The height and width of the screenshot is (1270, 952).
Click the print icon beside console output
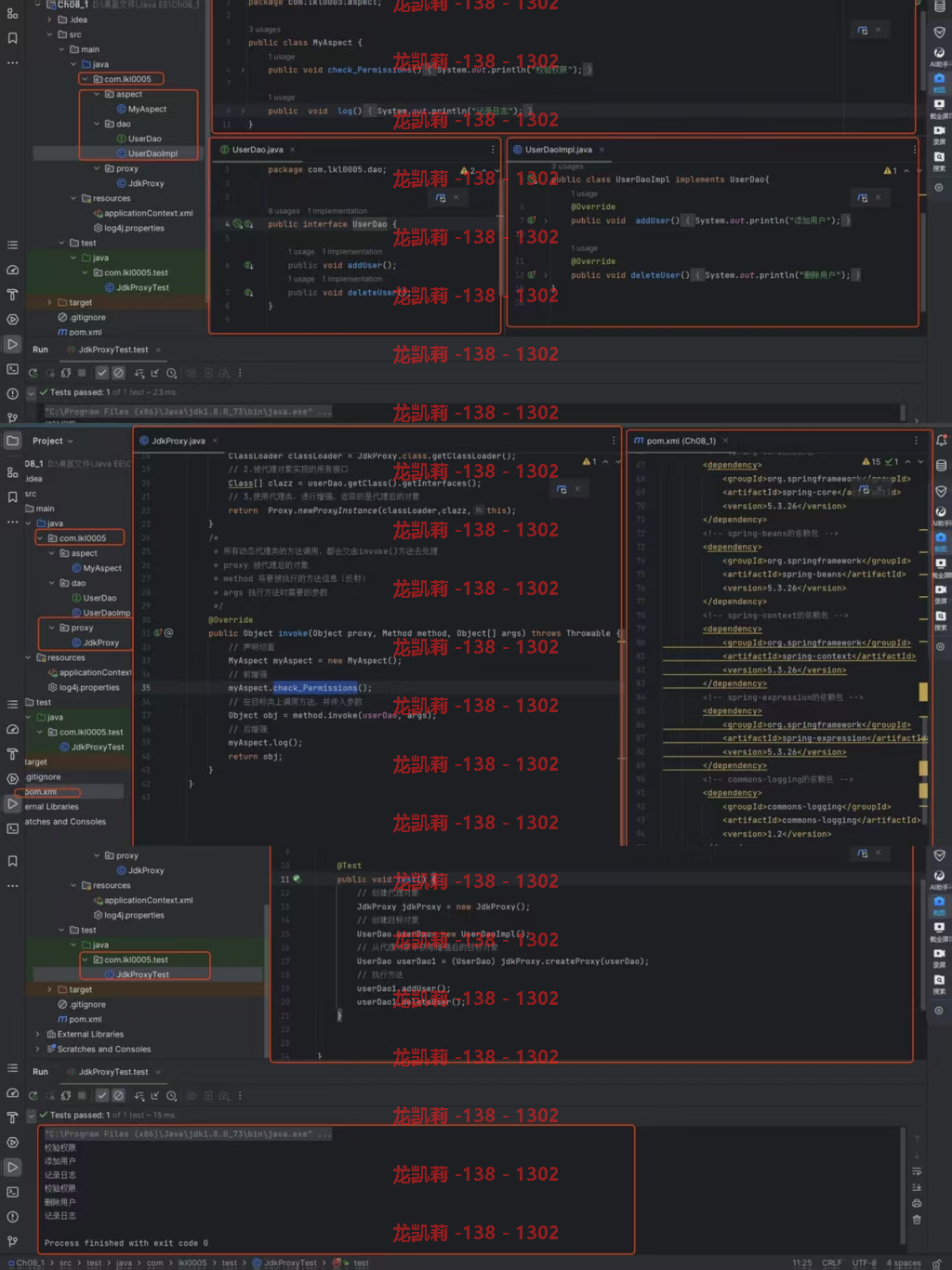click(917, 1203)
